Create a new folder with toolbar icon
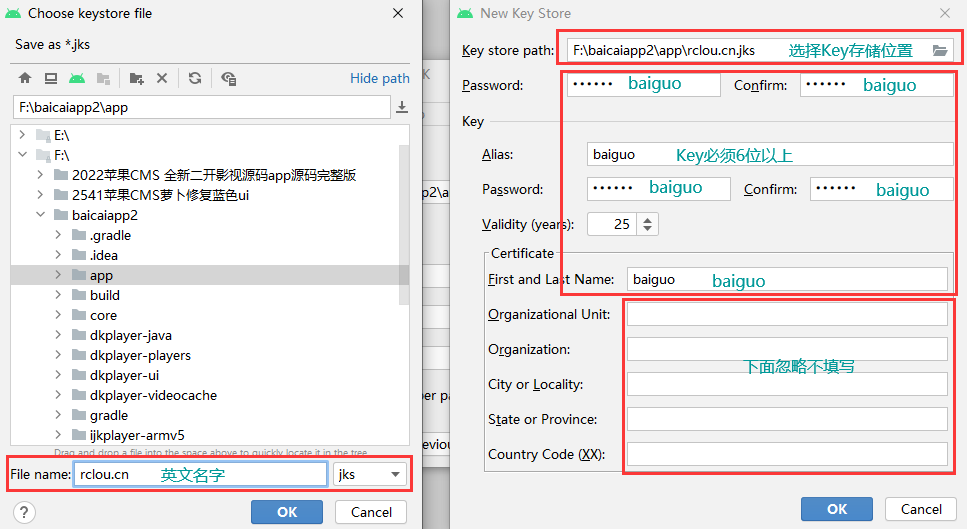Image resolution: width=967 pixels, height=529 pixels. tap(136, 78)
